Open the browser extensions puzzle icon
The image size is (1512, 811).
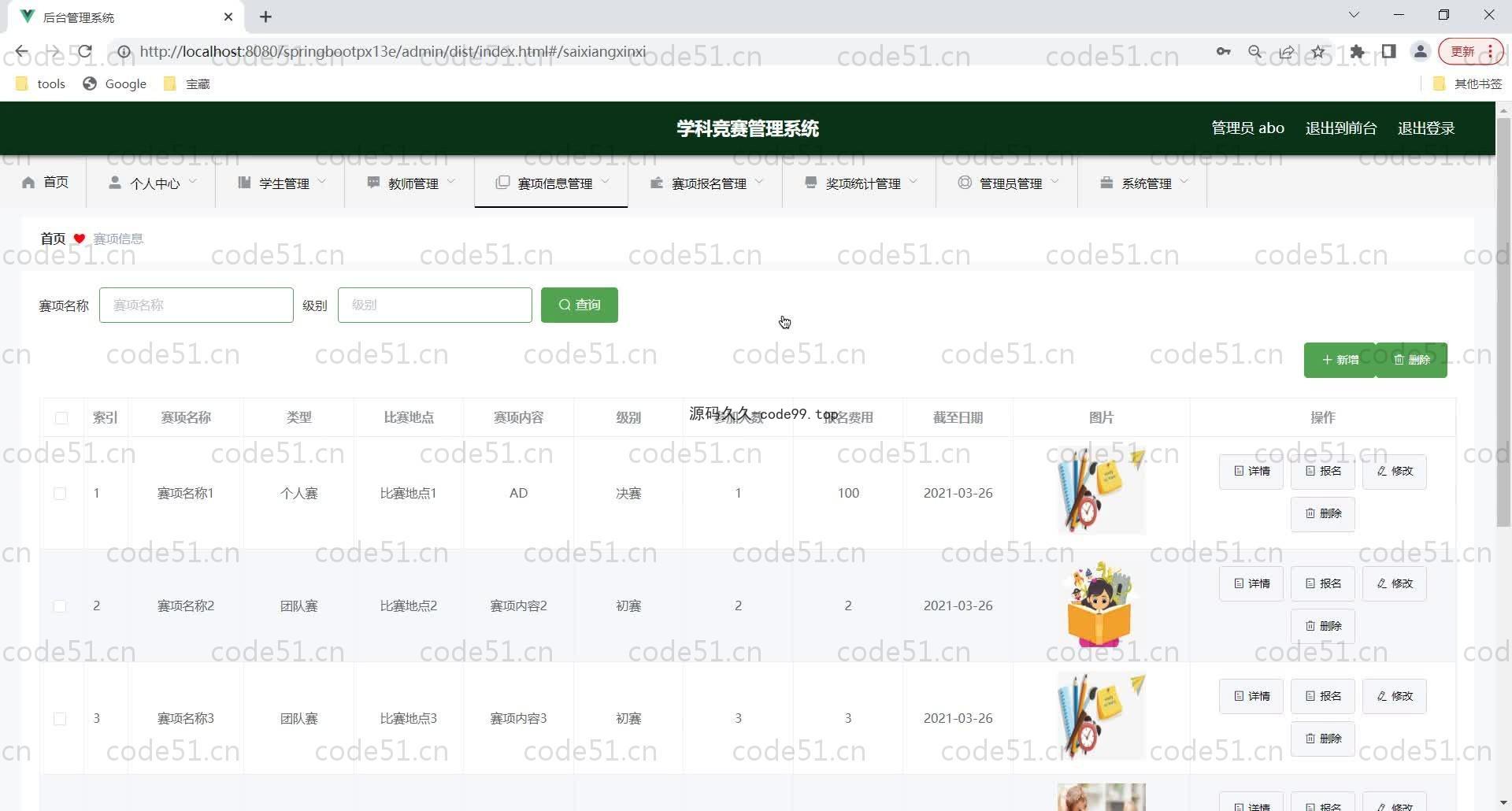point(1357,52)
